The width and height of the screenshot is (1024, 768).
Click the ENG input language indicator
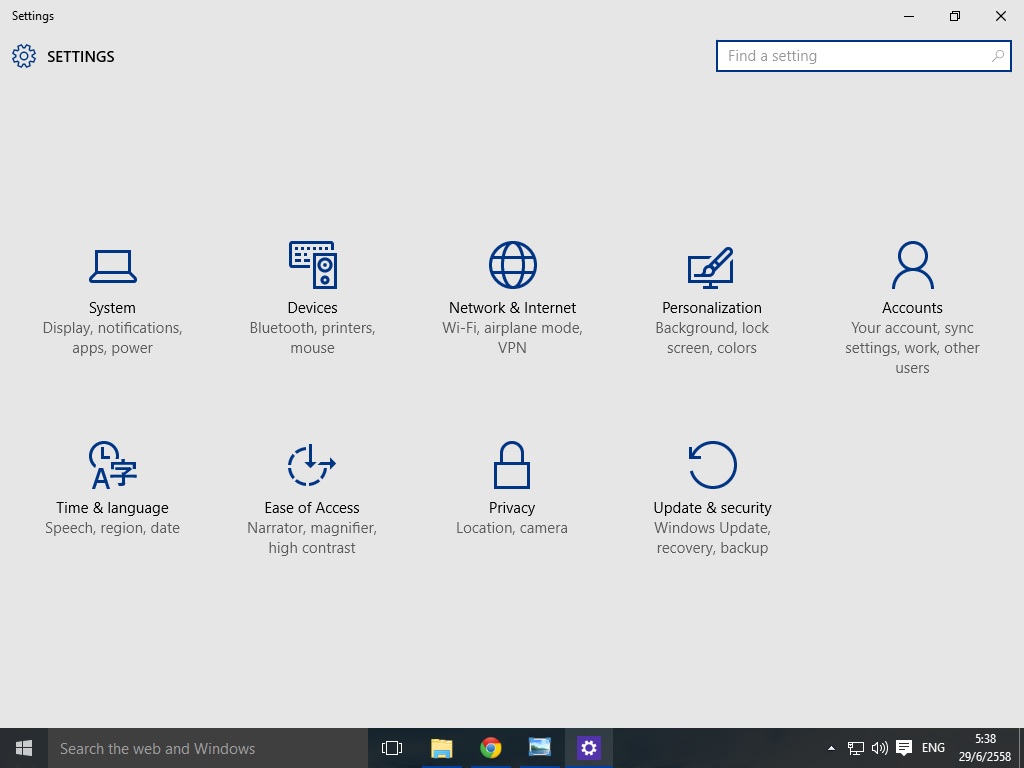tap(933, 748)
